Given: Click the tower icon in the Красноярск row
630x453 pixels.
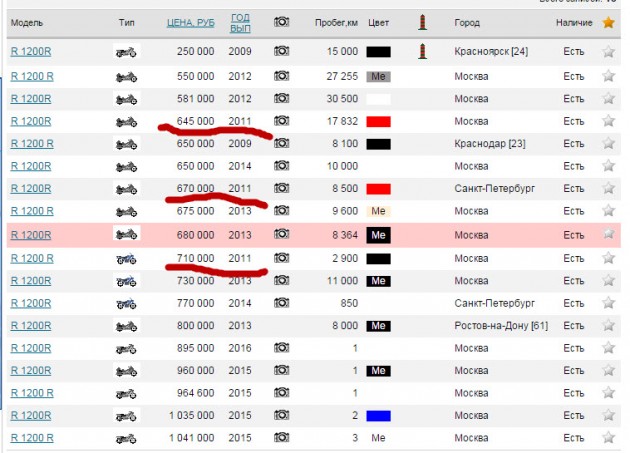Looking at the screenshot, I should (421, 50).
